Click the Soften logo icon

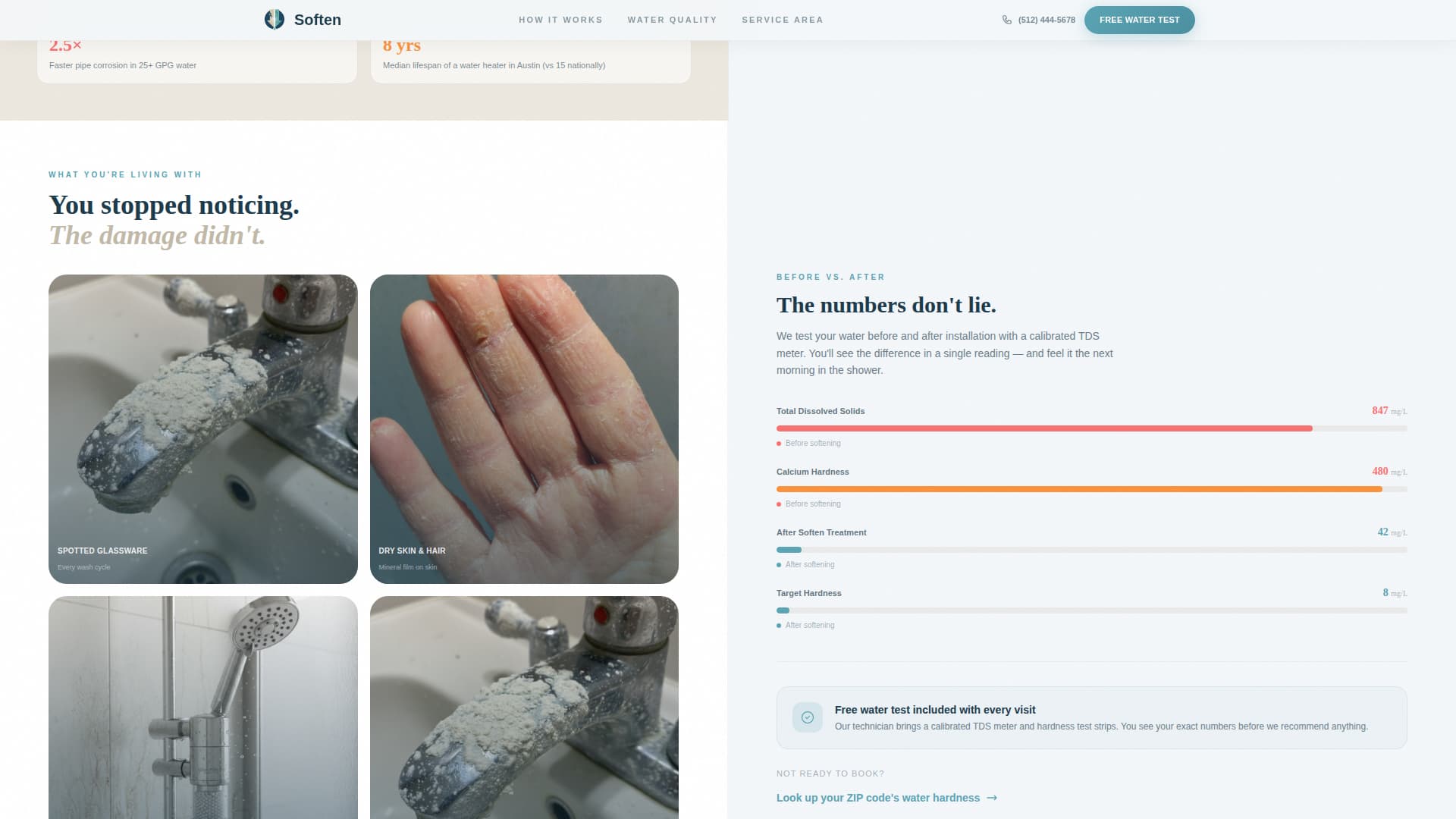pyautogui.click(x=274, y=20)
